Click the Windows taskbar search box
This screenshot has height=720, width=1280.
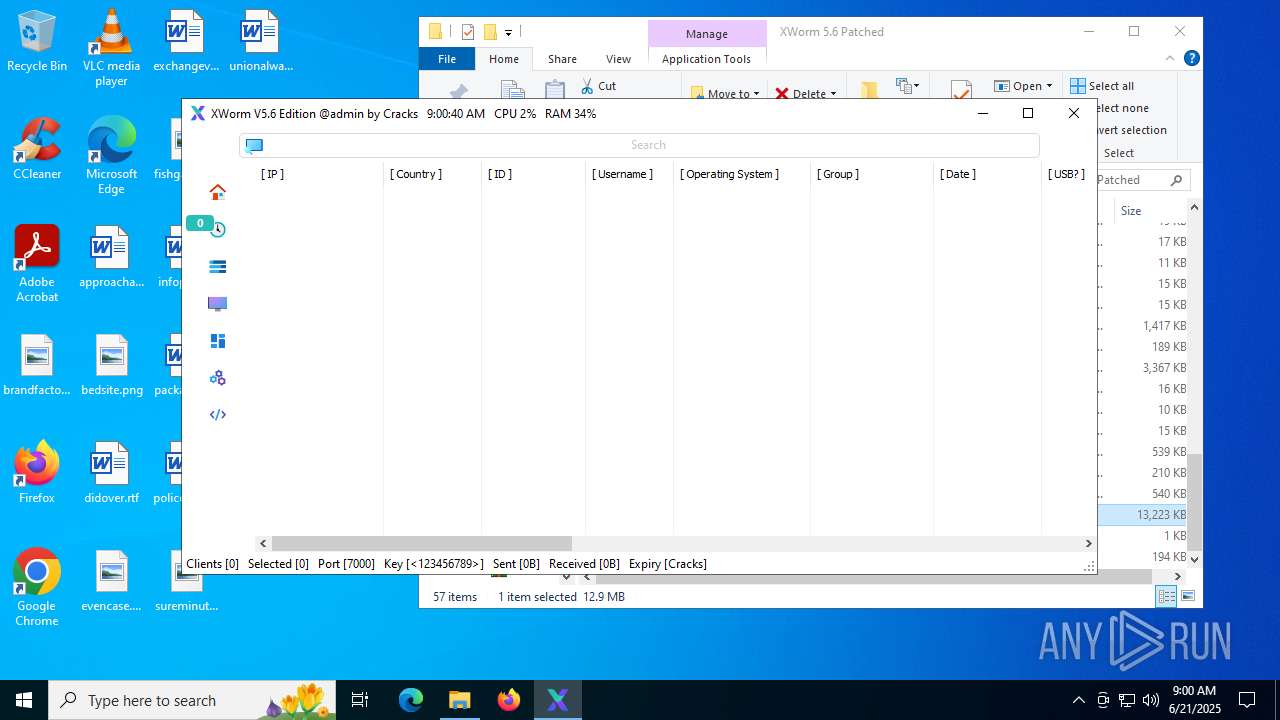point(194,700)
